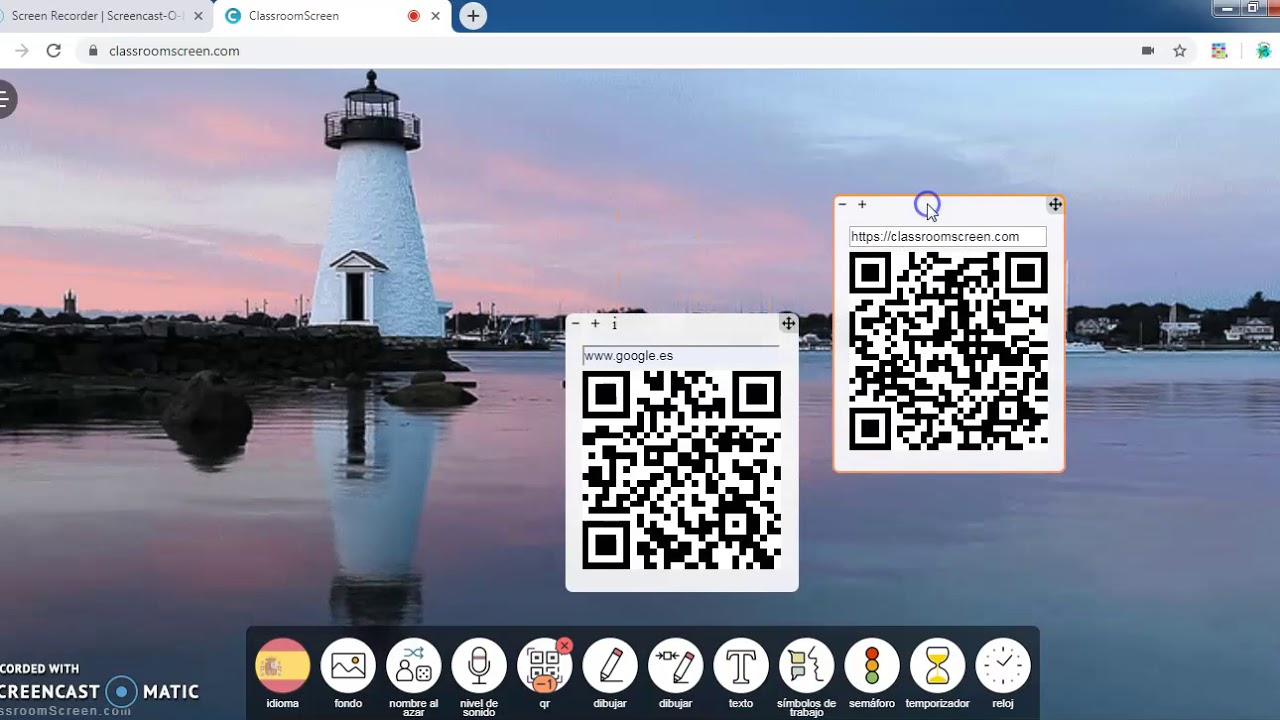Open the idioma Spanish flag language selector
This screenshot has width=1280, height=720.
283,666
